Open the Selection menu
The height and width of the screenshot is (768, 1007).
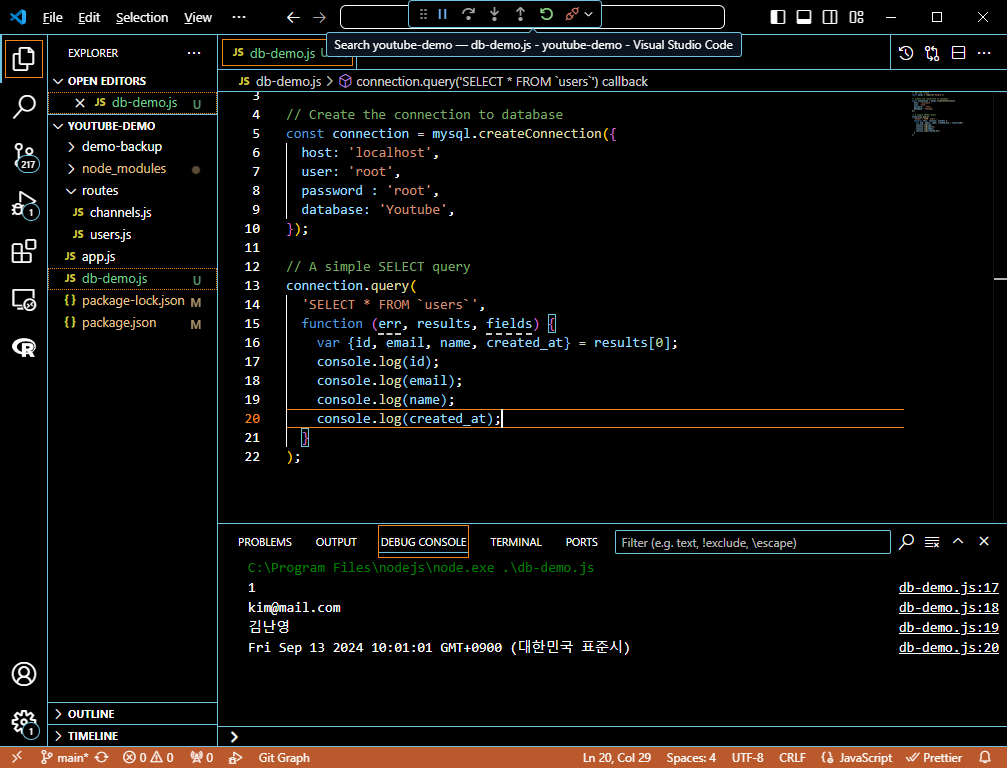pos(142,17)
